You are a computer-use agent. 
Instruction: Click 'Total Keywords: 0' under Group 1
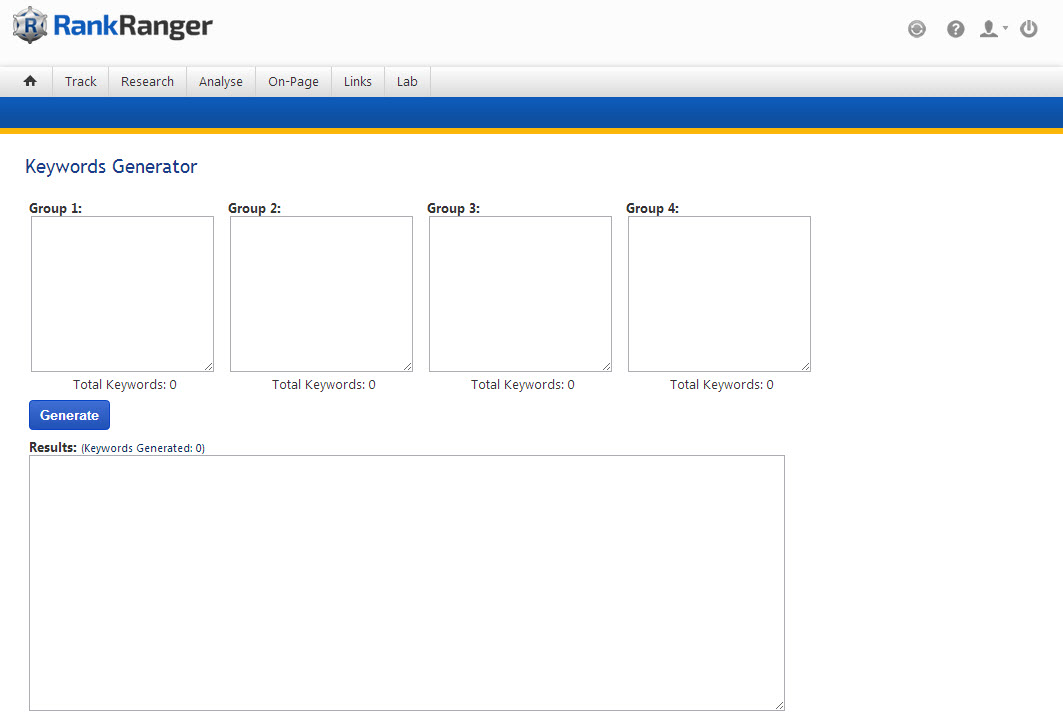(x=125, y=384)
